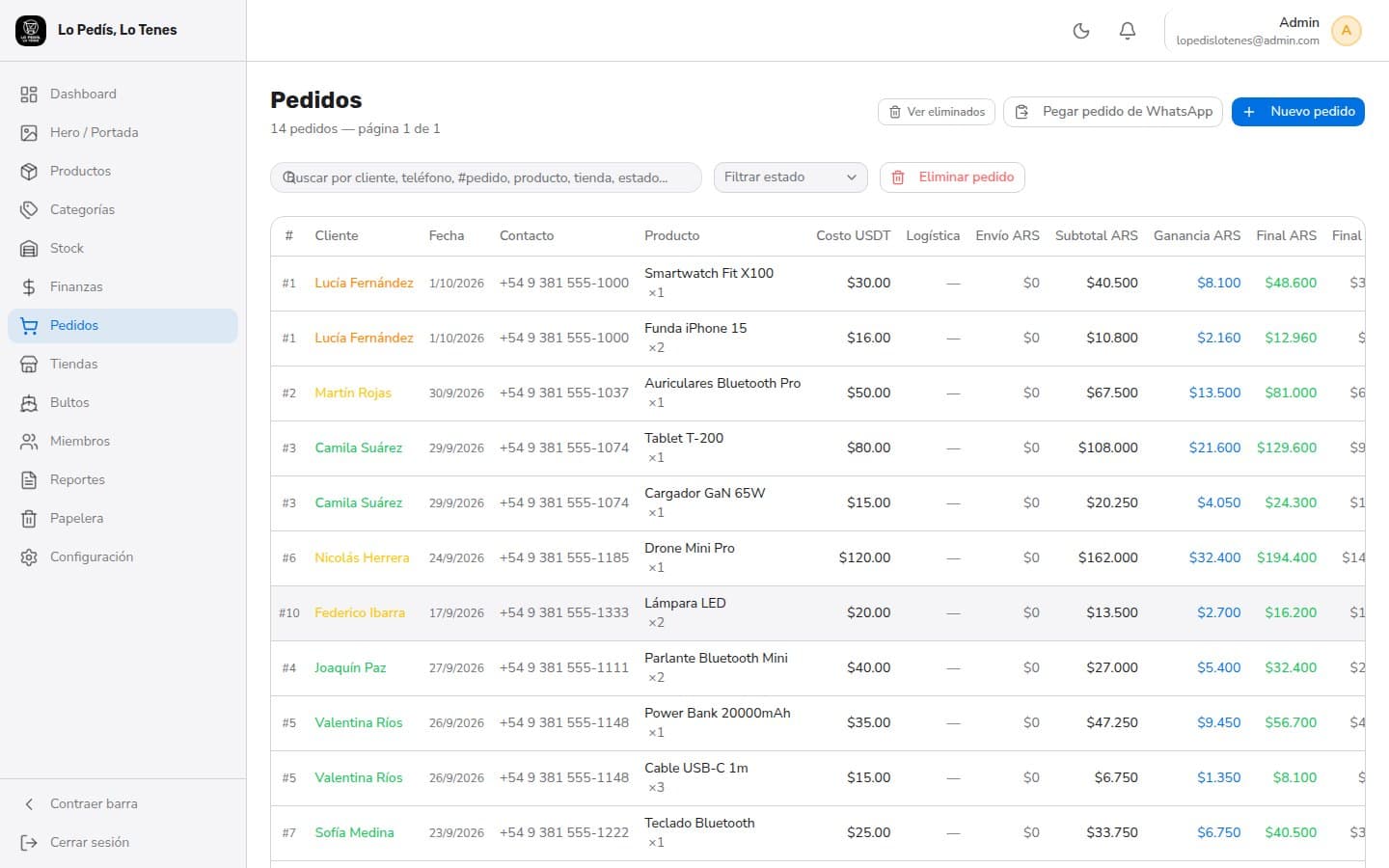Open client Martín Rojas
Screen dimensions: 1389x868
(x=353, y=393)
